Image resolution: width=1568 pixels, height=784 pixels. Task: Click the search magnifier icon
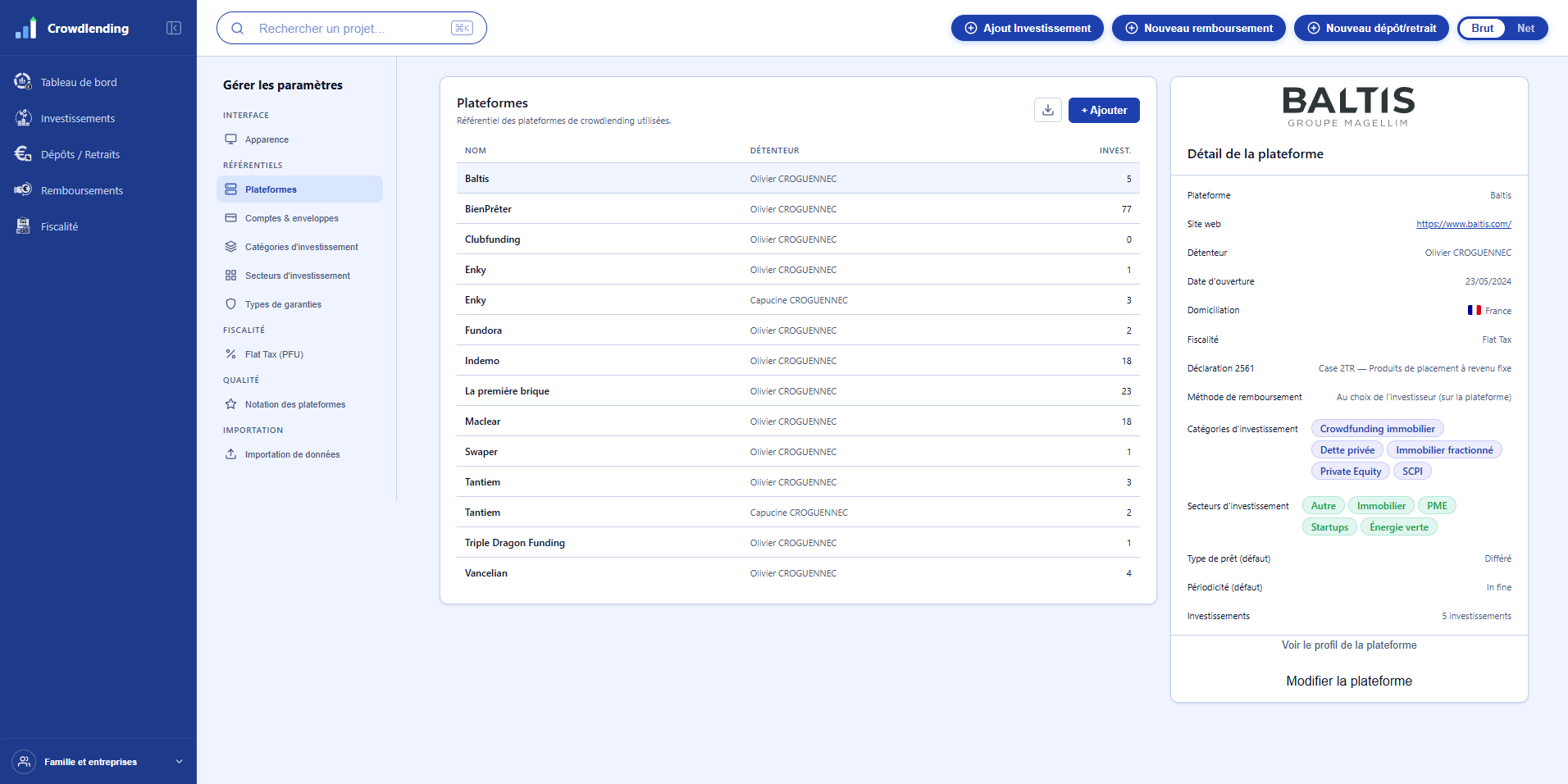point(238,28)
